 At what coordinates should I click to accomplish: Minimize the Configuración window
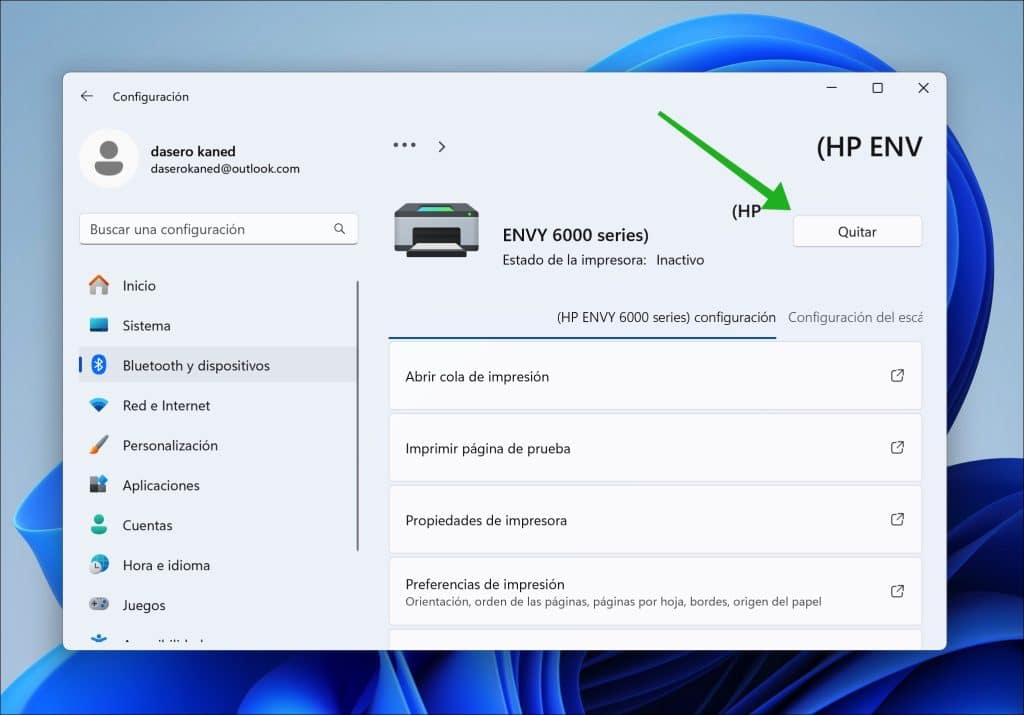[x=832, y=87]
